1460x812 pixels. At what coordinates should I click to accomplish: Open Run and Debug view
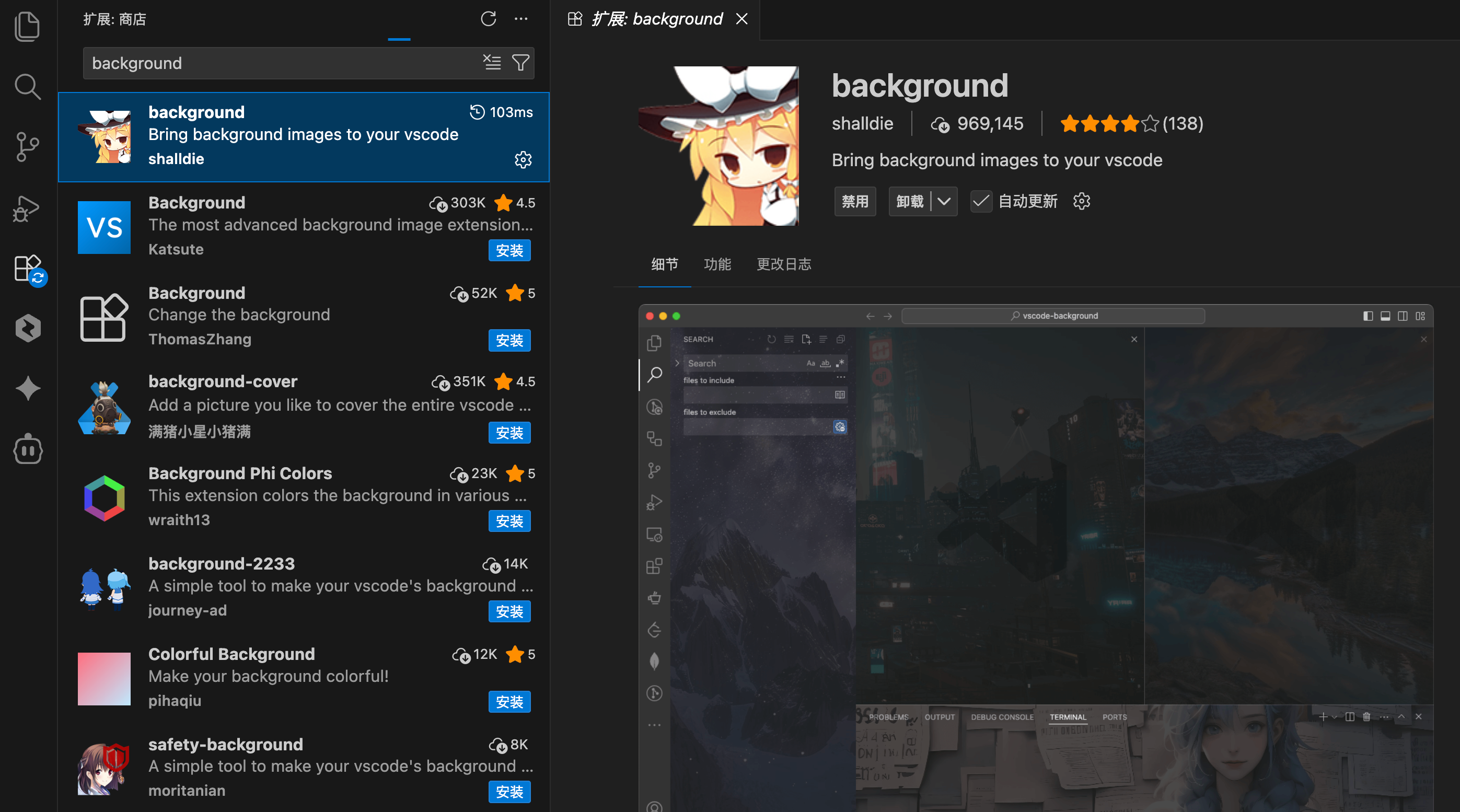27,208
